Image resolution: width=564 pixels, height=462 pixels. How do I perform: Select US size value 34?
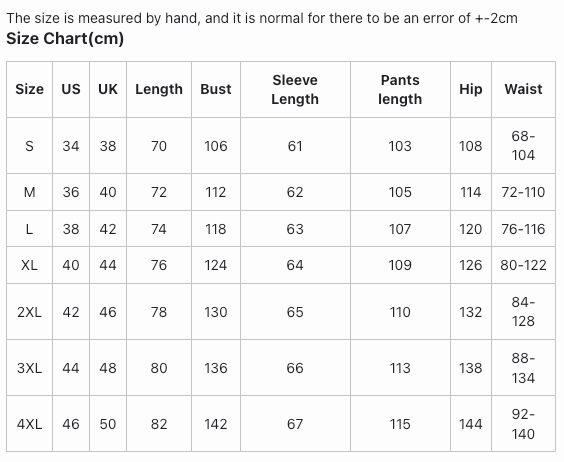coord(71,146)
